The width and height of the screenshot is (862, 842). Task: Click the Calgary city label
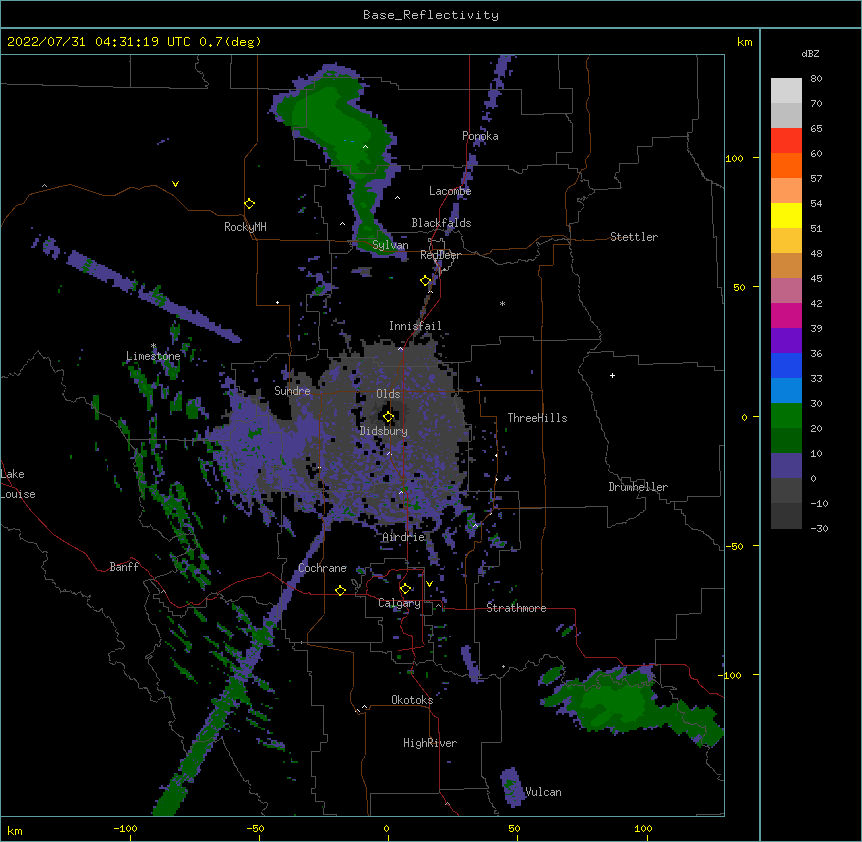point(399,603)
